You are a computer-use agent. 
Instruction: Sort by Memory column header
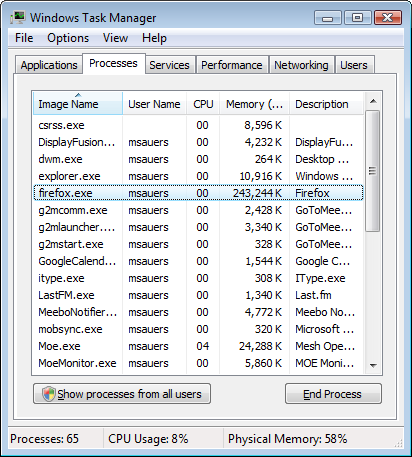pos(254,104)
